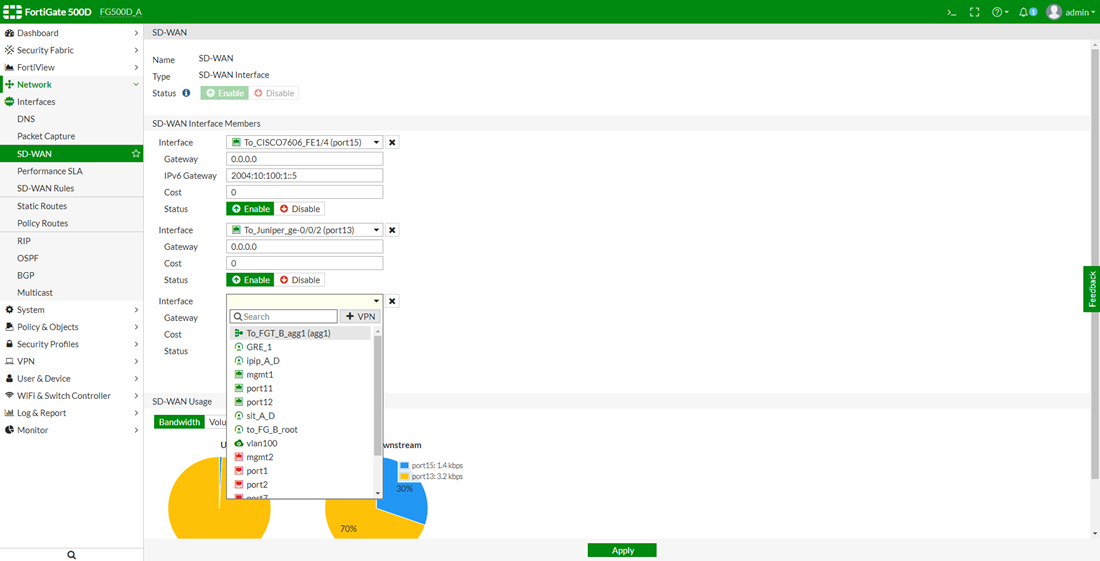Image resolution: width=1100 pixels, height=561 pixels.
Task: Go to Performance SLA page
Action: [x=50, y=171]
